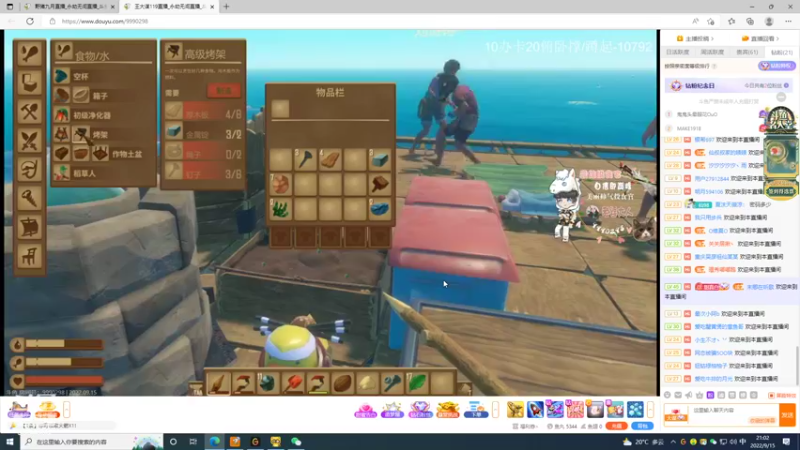Viewport: 800px width, 450px height.
Task: Add page to favorites star icon
Action: tap(711, 21)
